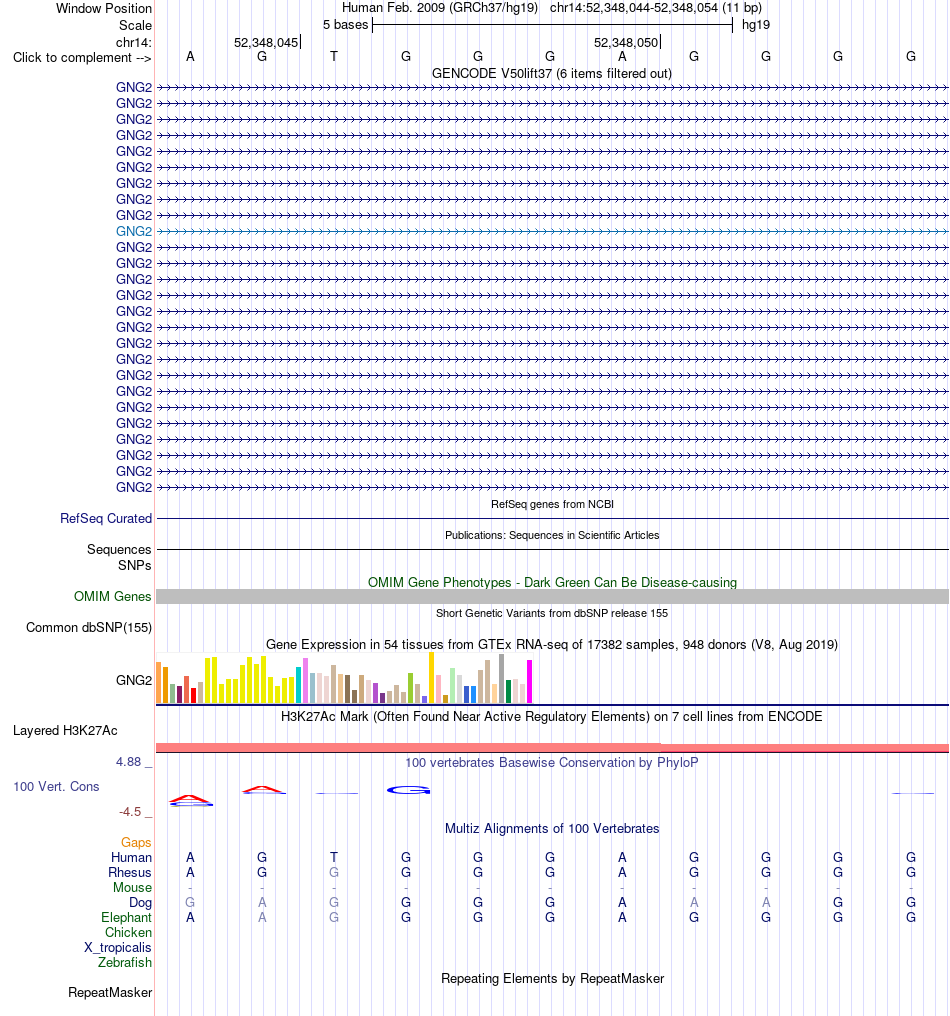Click the 'chr14:' ruler label

point(133,42)
